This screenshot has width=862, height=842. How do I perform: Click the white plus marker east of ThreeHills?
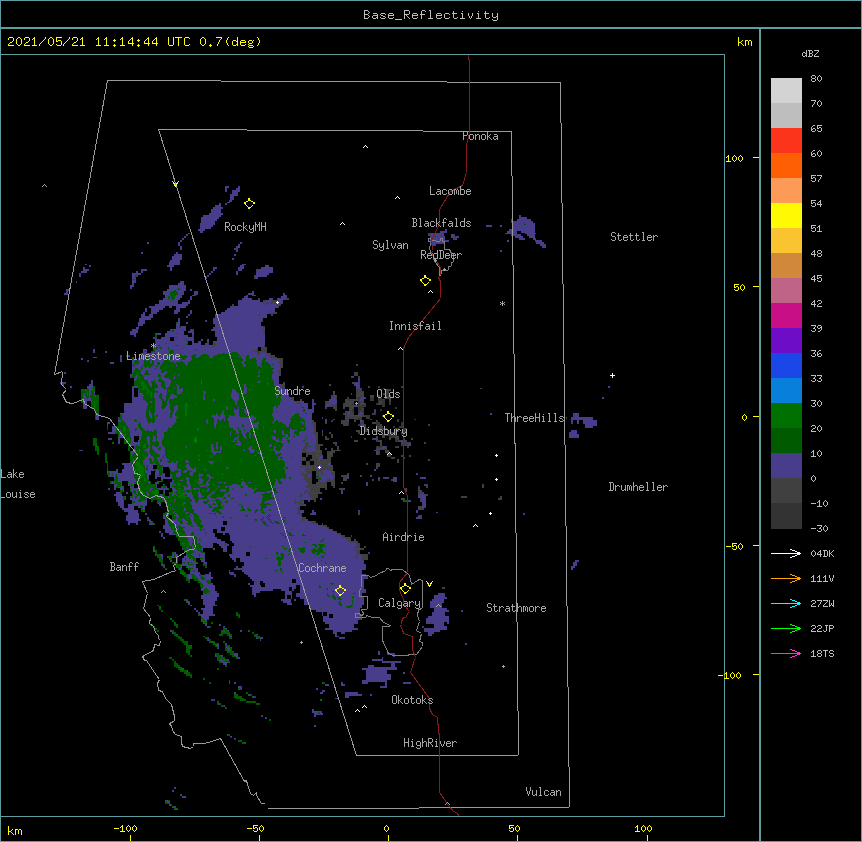612,375
